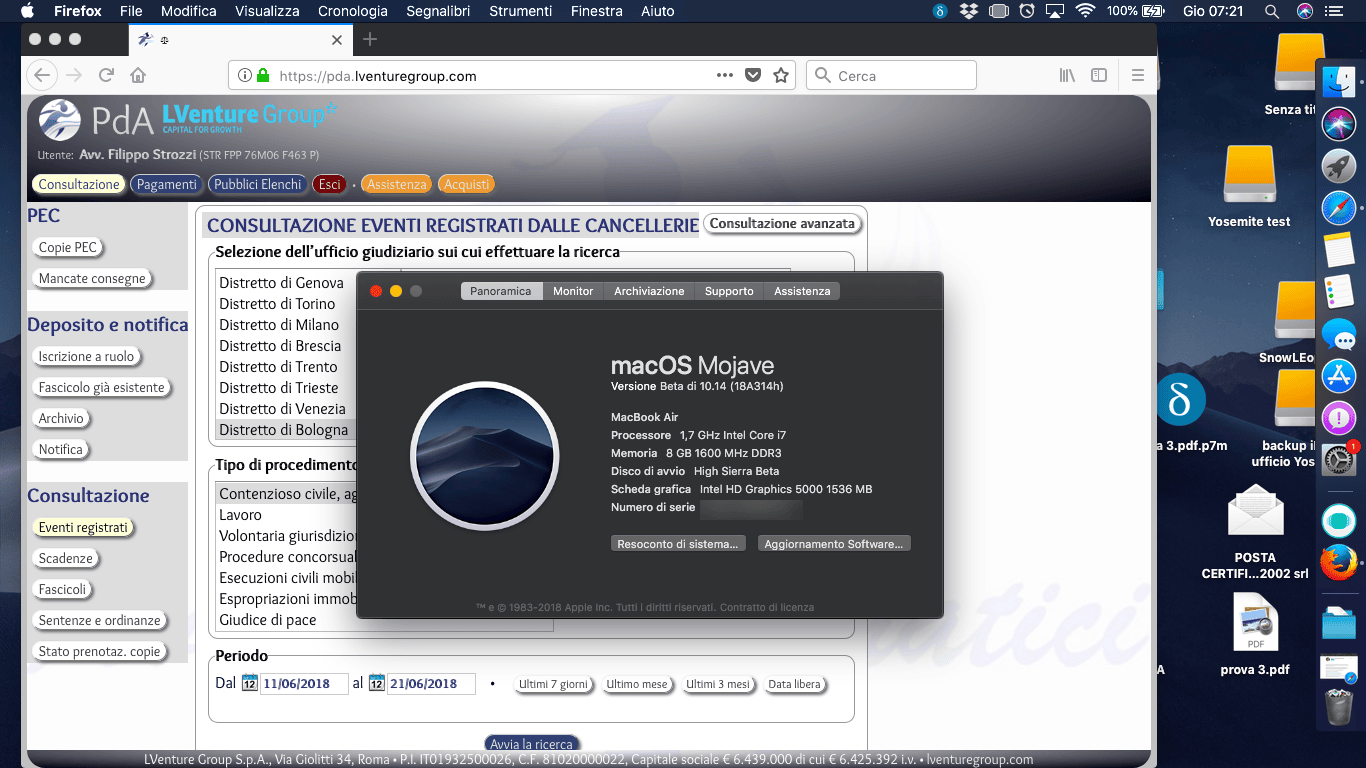1366x768 pixels.
Task: Open Sentenze e ordinanze in sidebar
Action: click(x=100, y=620)
